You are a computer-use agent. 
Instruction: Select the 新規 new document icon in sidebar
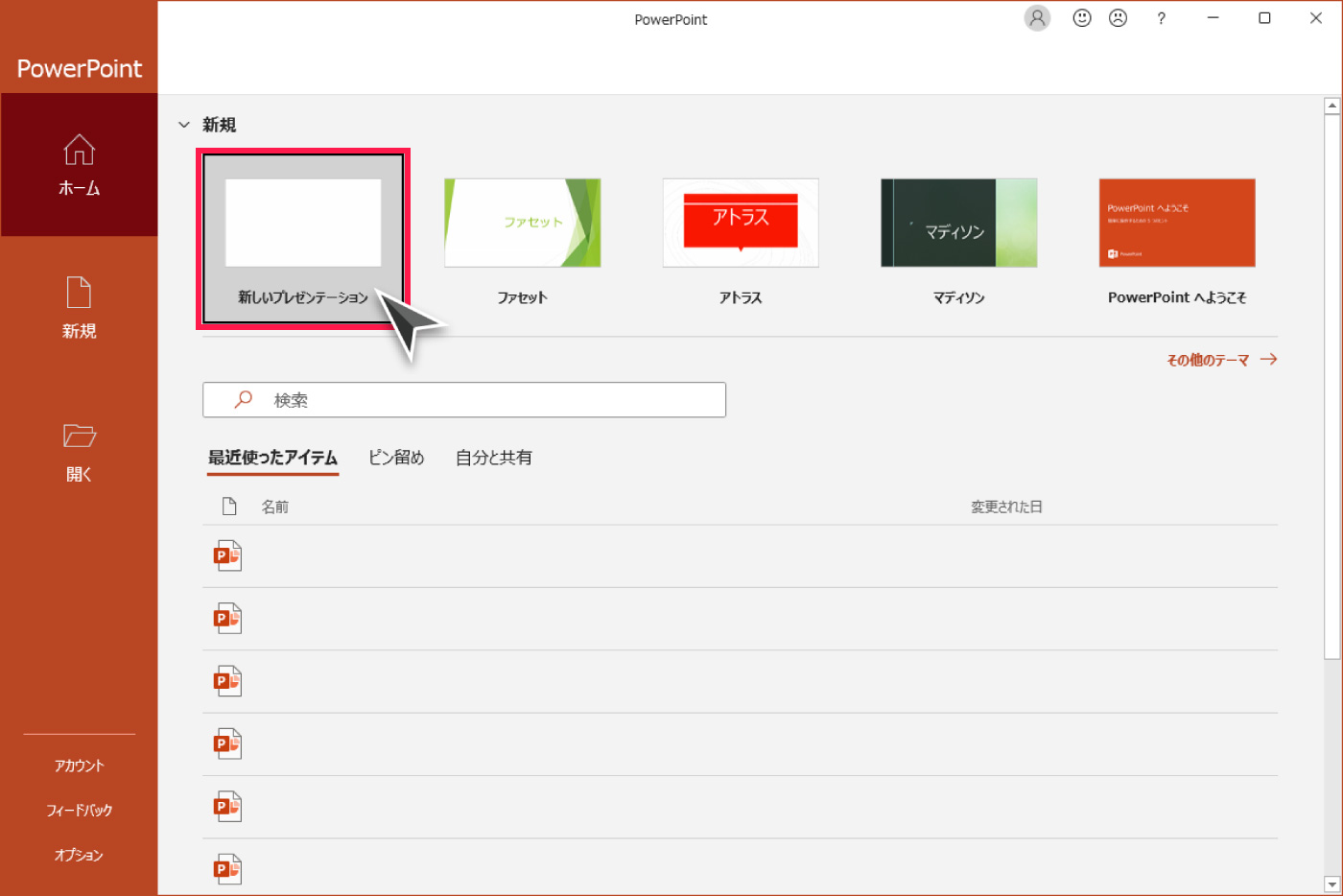point(79,293)
